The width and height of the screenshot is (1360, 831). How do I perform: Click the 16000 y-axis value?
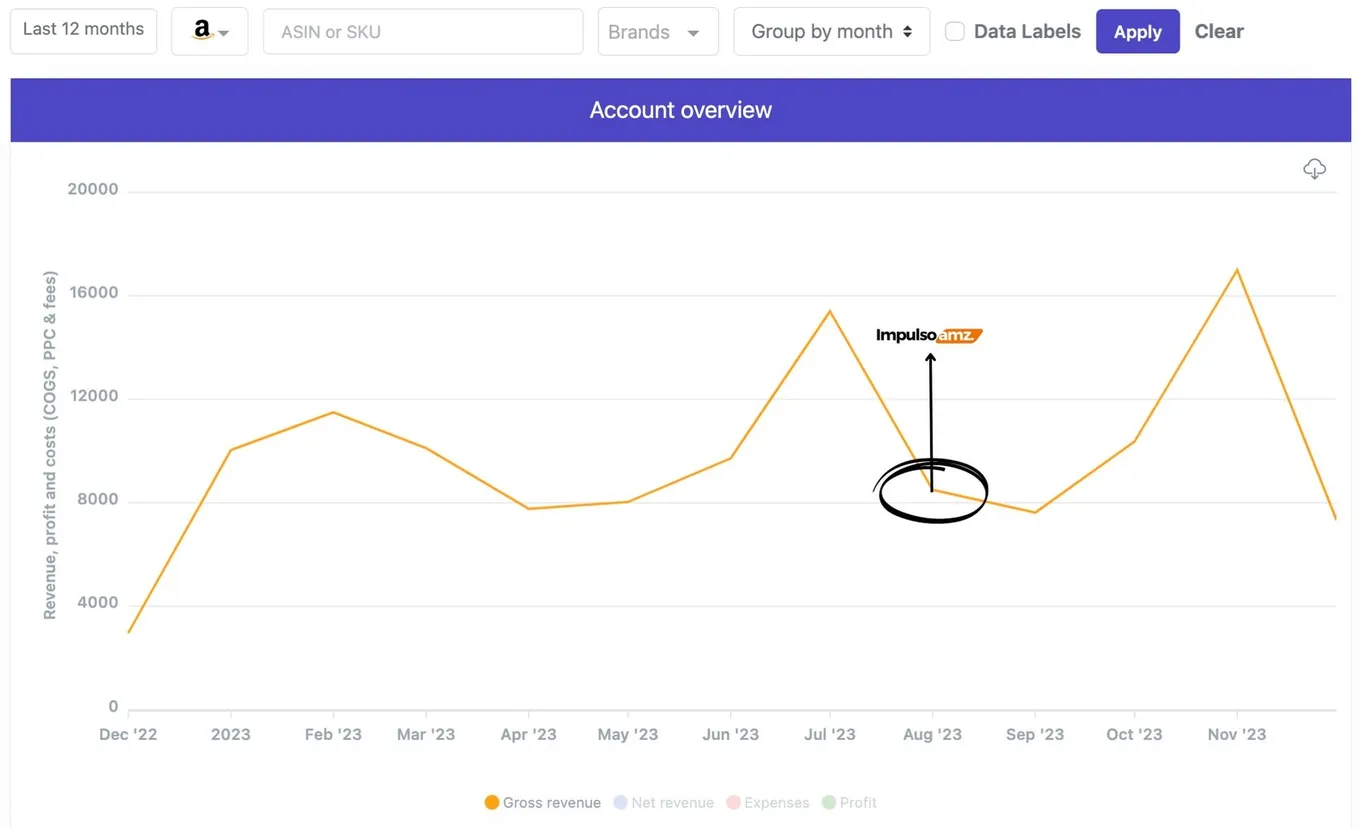tap(93, 293)
